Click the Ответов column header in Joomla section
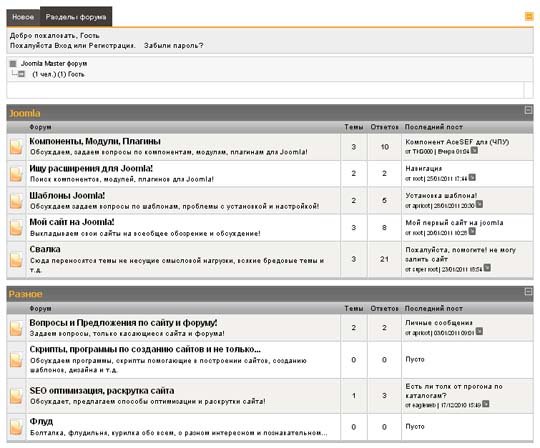540x448 pixels. (384, 127)
